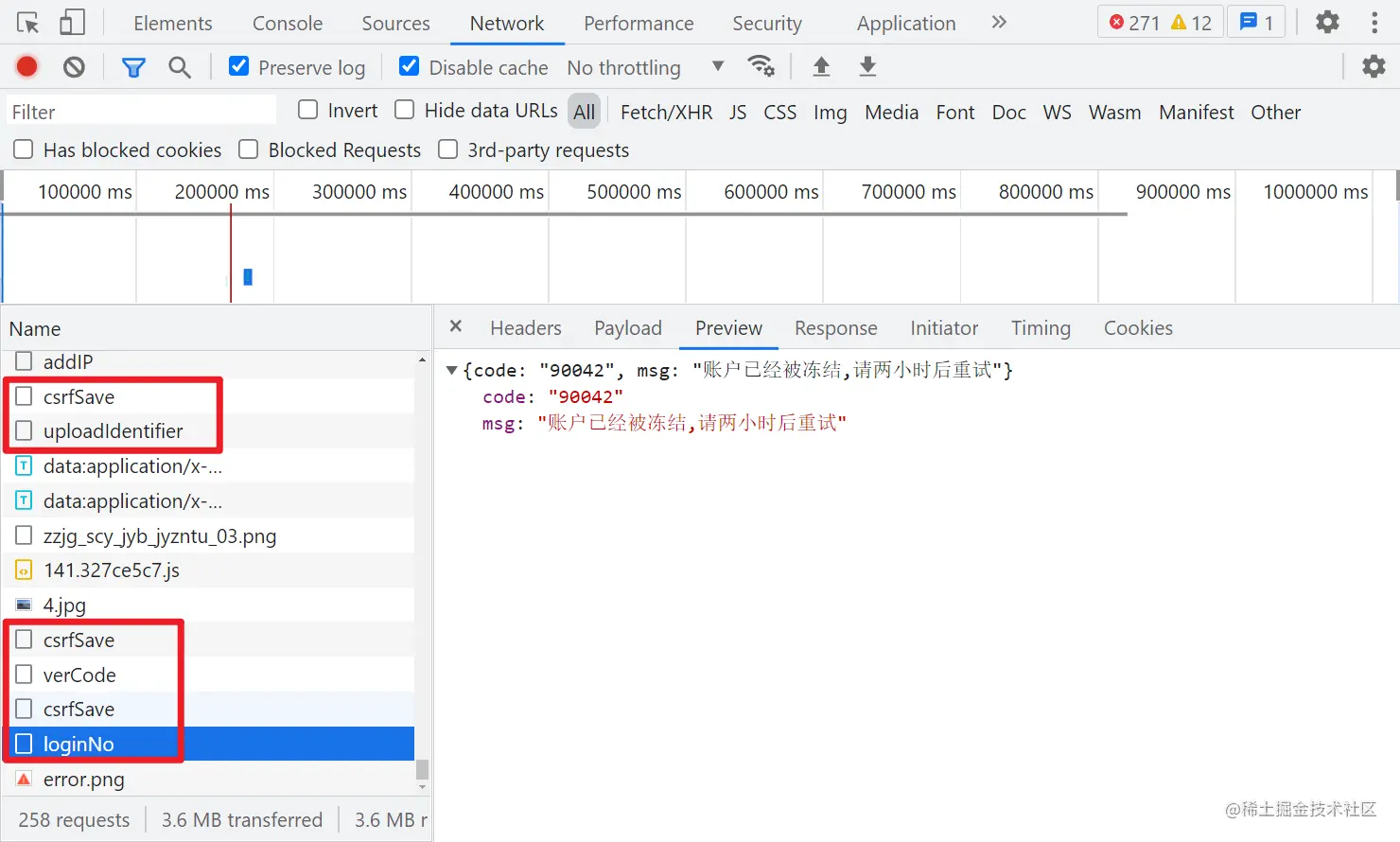
Task: Open network conditions wifi icon
Action: (761, 66)
